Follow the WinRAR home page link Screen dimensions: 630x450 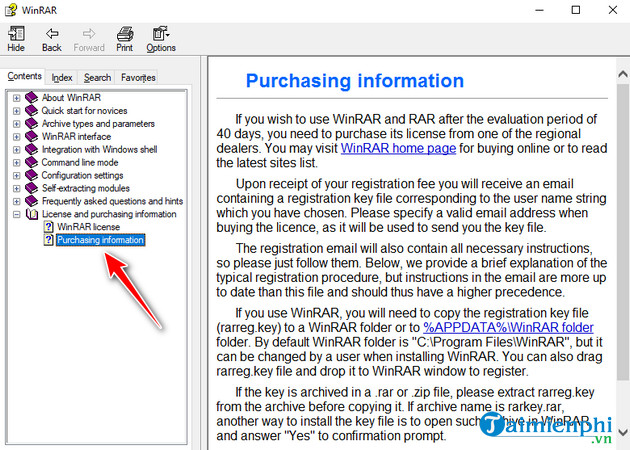point(398,148)
